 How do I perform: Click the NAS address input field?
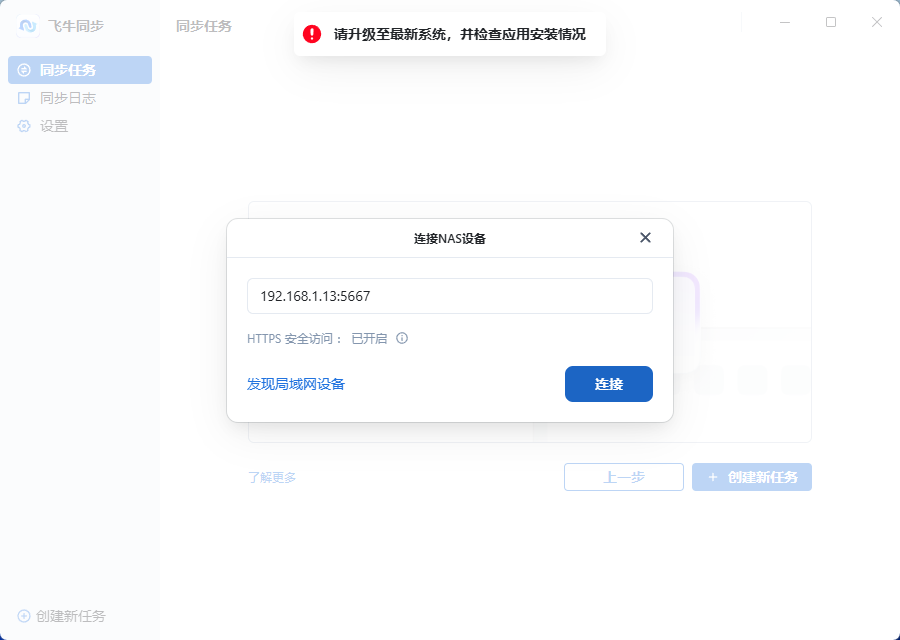(449, 296)
